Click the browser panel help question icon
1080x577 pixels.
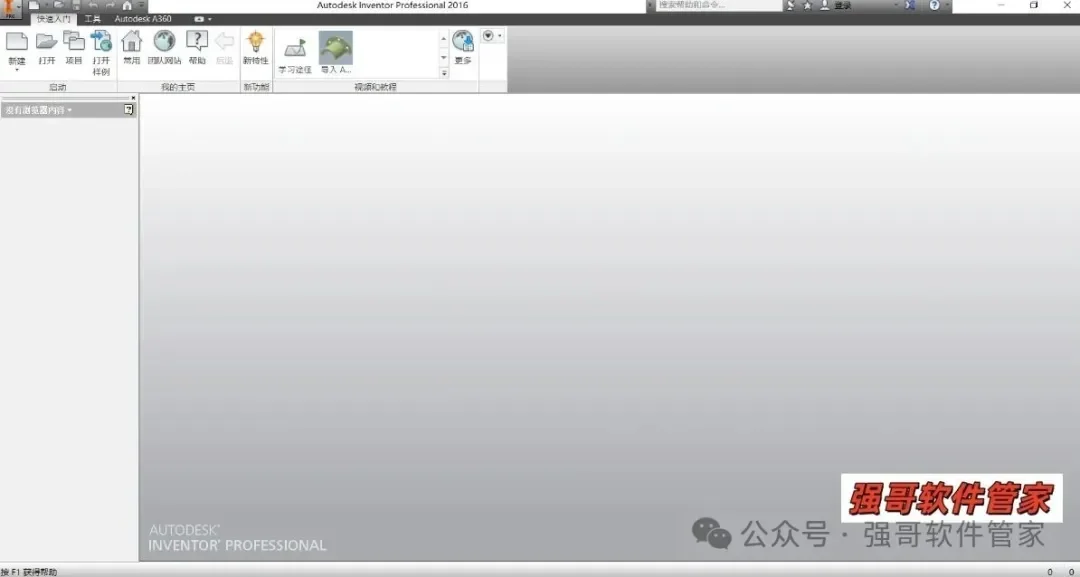(x=129, y=109)
